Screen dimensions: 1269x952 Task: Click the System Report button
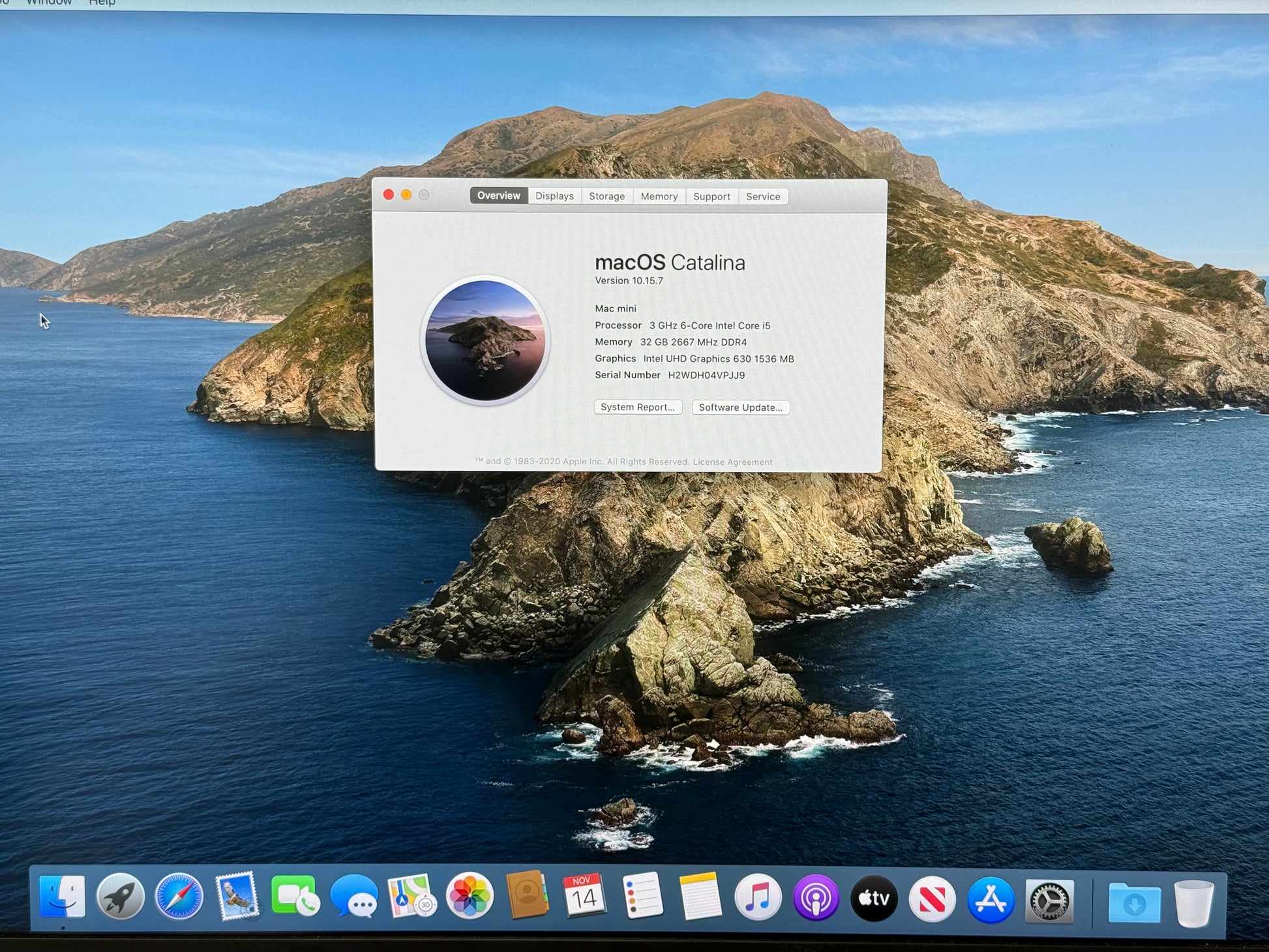tap(638, 407)
